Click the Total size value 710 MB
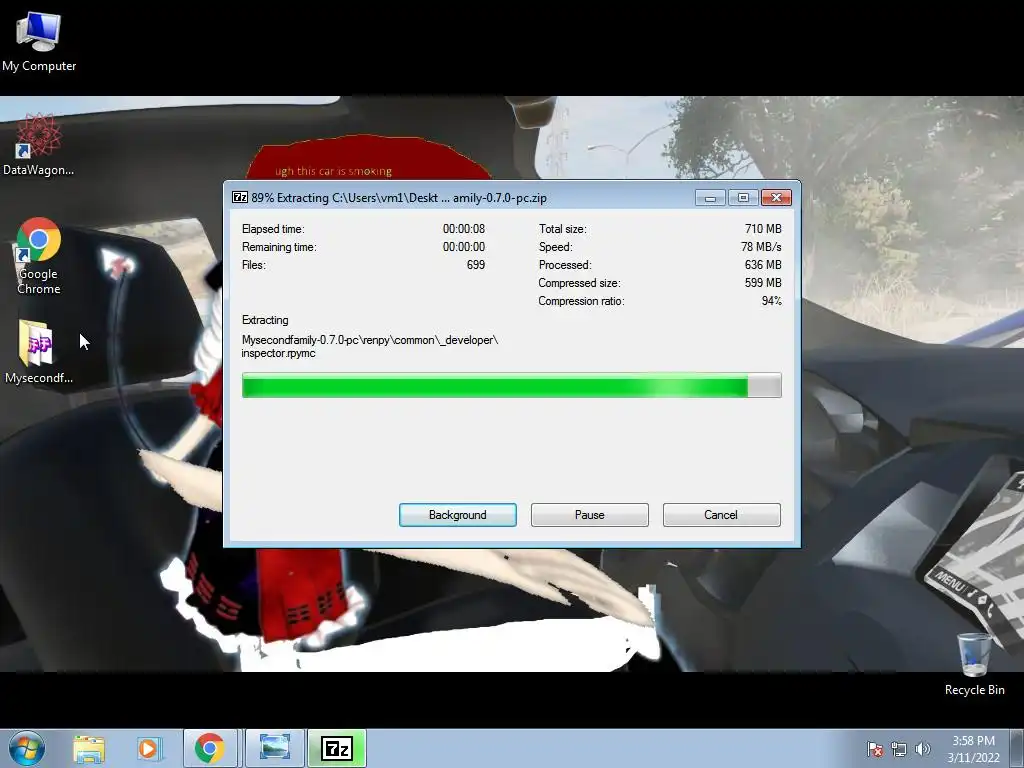The width and height of the screenshot is (1024, 768). point(763,229)
